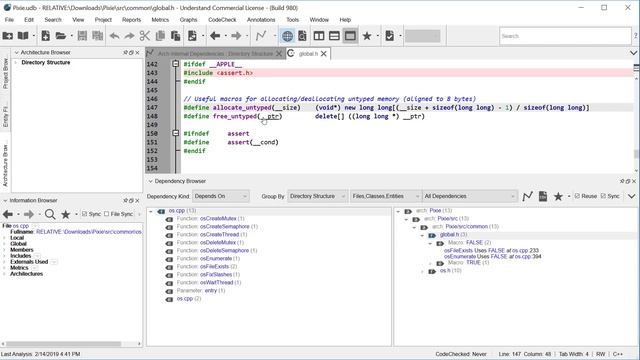The image size is (640, 360).
Task: Click the toolbar Search input field
Action: [x=565, y=36]
